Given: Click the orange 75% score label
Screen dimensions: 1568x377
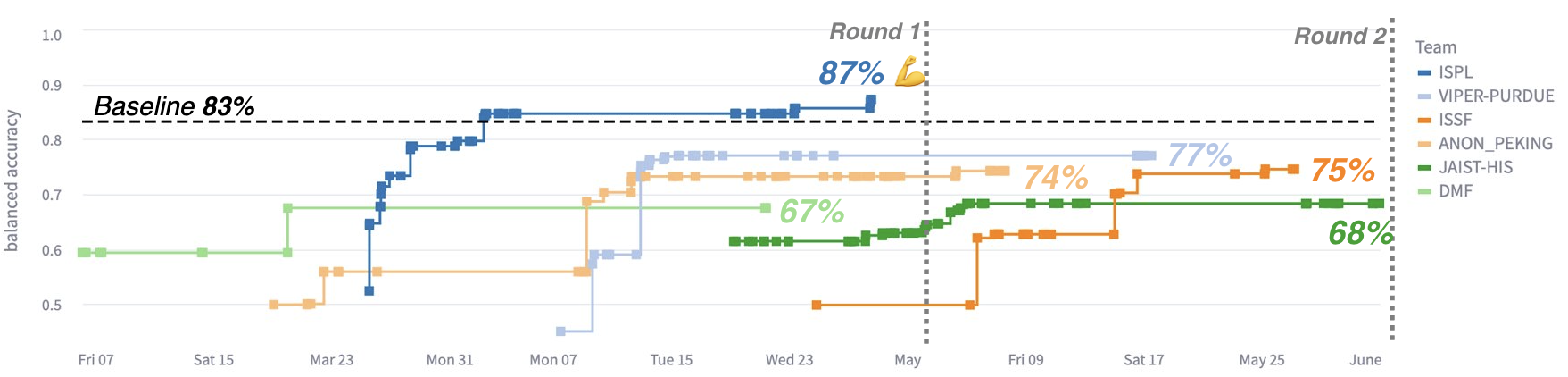Looking at the screenshot, I should (1342, 170).
